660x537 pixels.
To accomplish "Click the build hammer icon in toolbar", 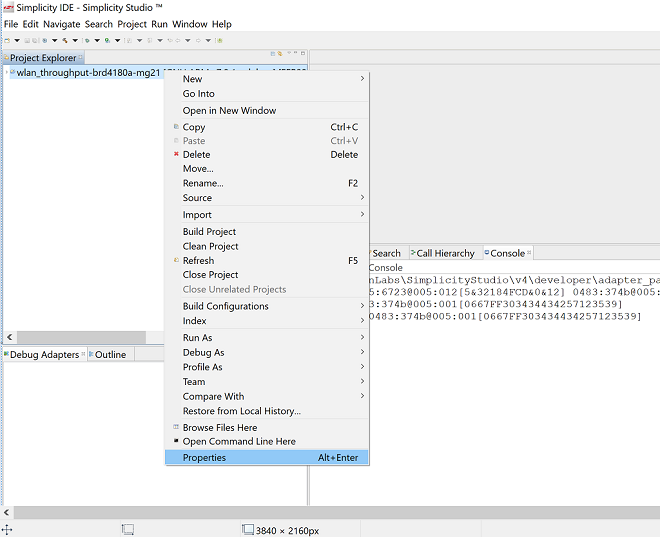I will pyautogui.click(x=64, y=41).
